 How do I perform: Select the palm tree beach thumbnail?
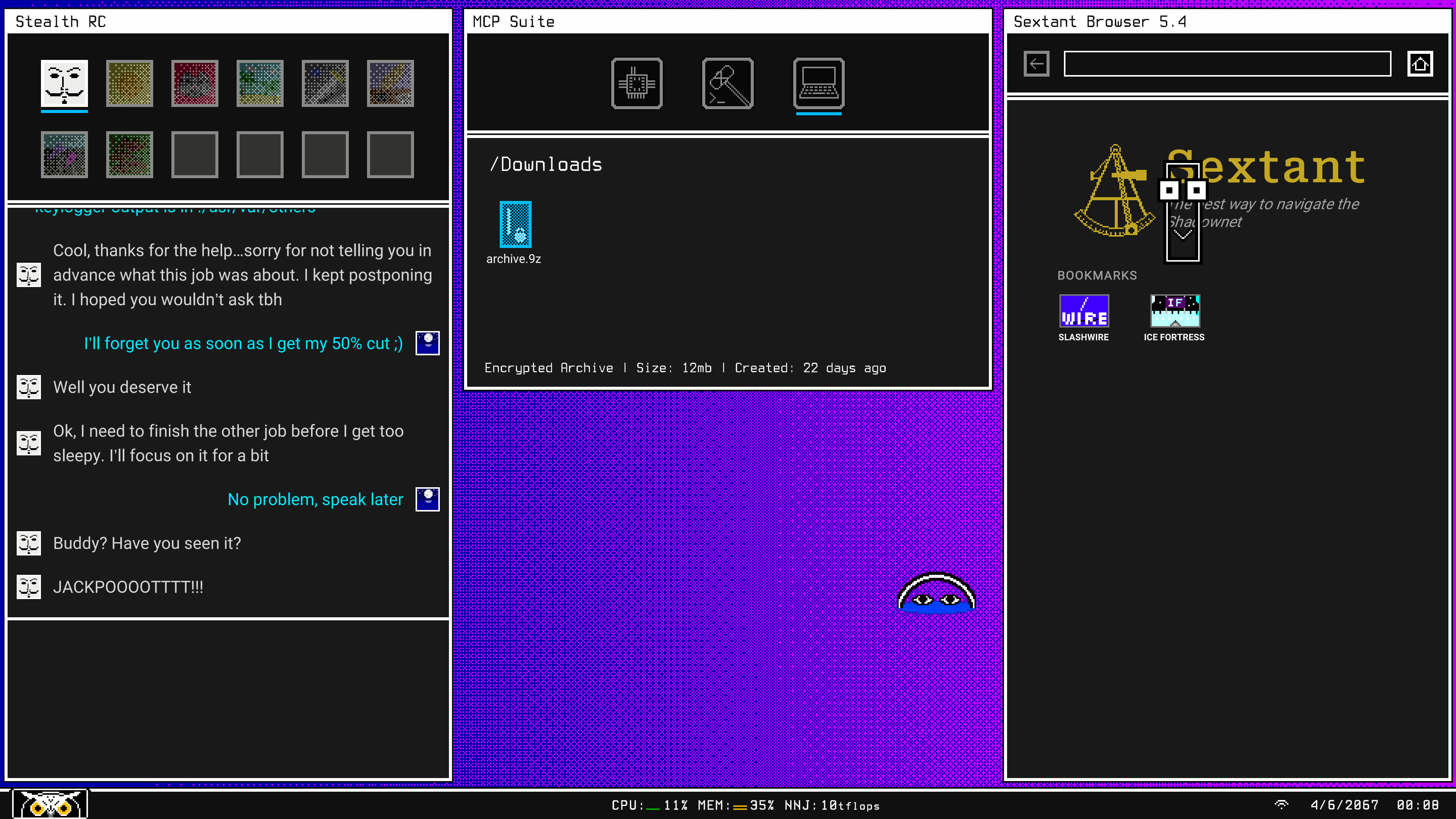point(259,84)
